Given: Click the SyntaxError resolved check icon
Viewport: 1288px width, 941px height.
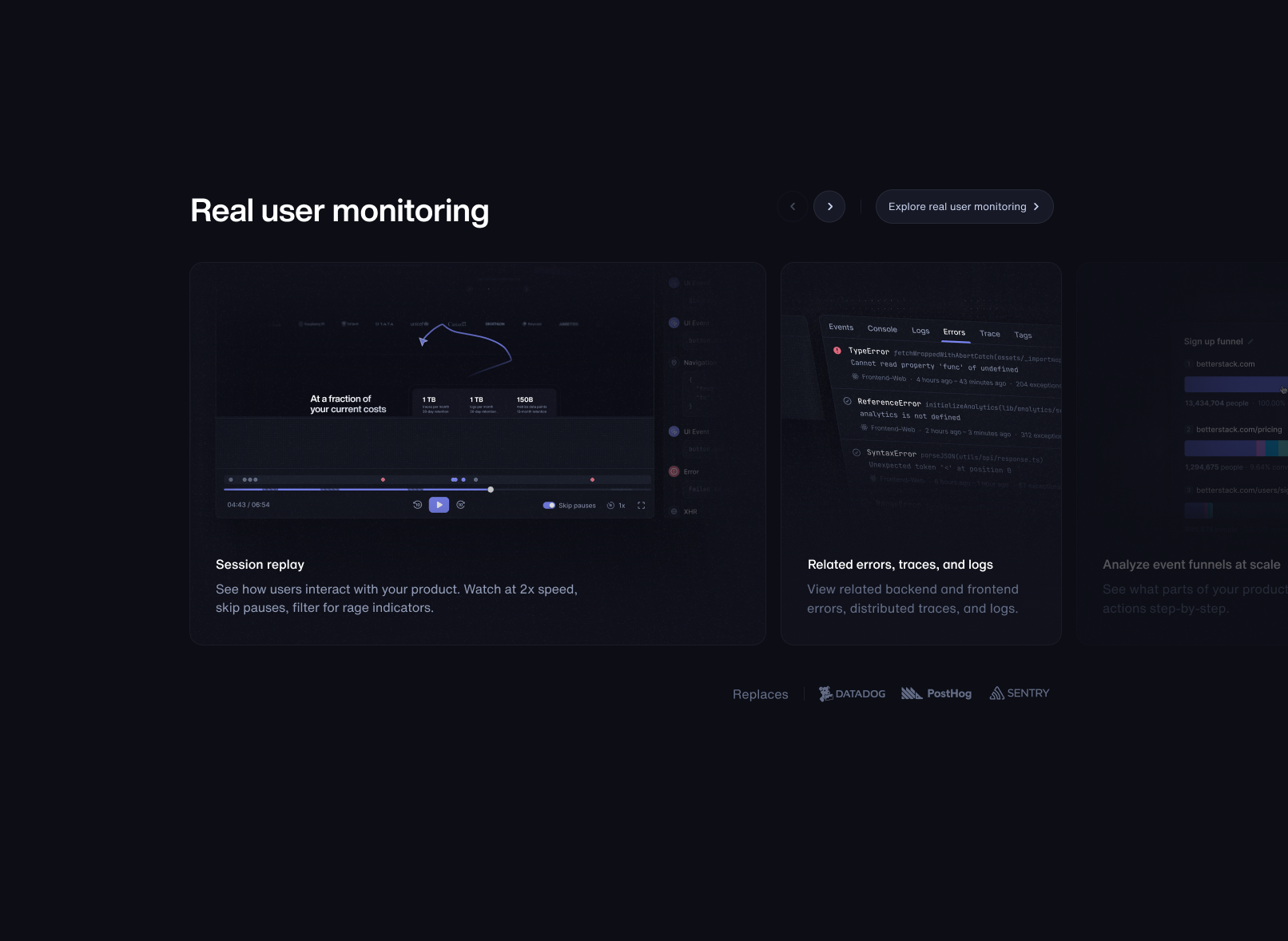Looking at the screenshot, I should 857,452.
